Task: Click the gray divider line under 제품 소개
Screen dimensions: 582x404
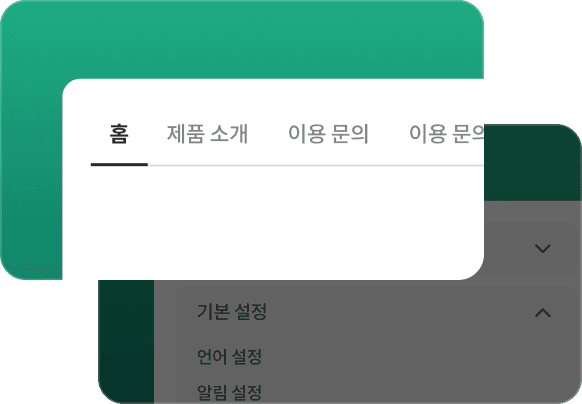Action: (207, 165)
